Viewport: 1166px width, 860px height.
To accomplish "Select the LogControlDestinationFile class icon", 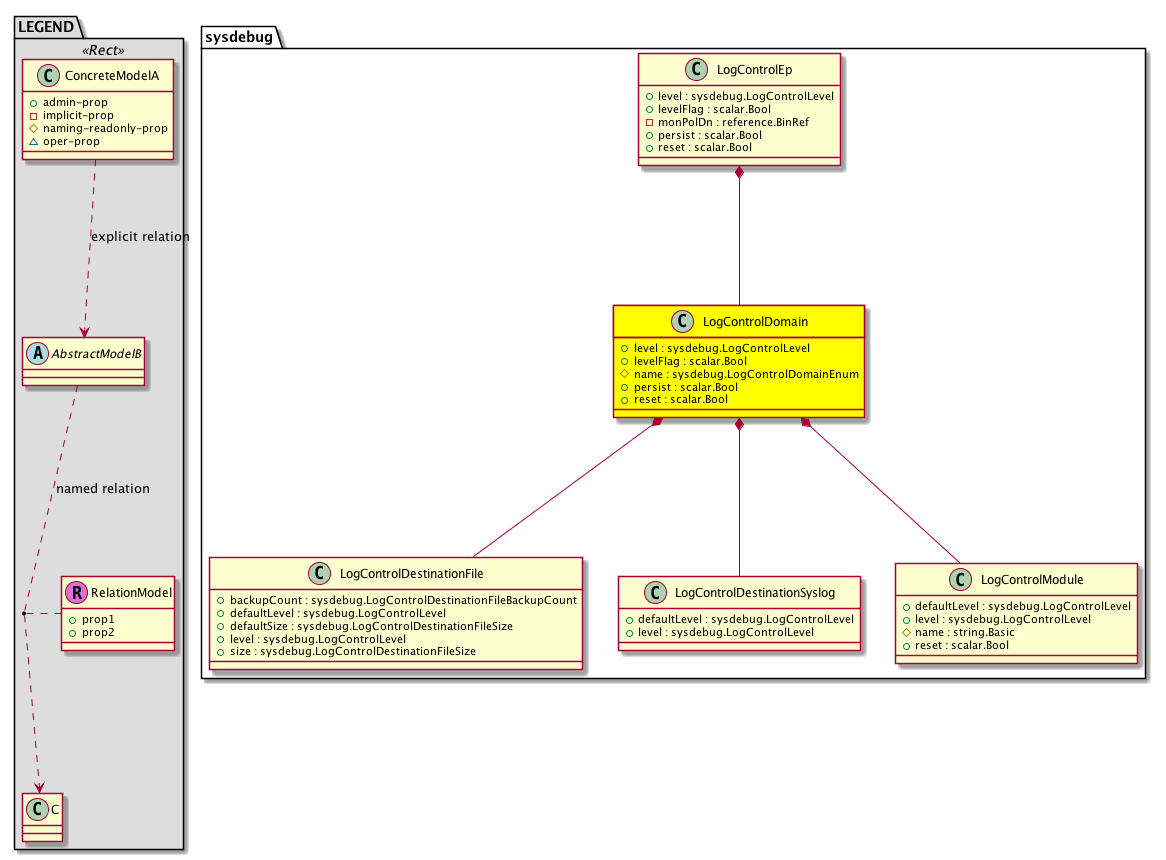I will 319,573.
